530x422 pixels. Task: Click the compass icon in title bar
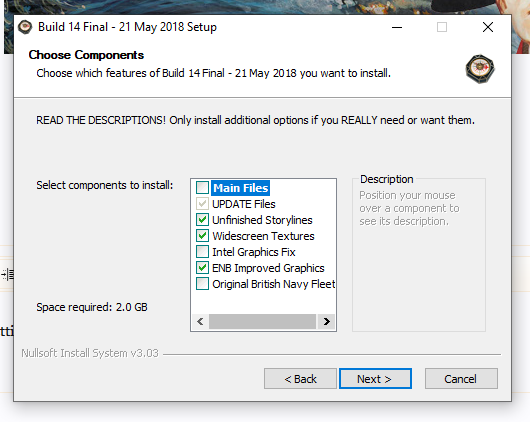(x=25, y=27)
